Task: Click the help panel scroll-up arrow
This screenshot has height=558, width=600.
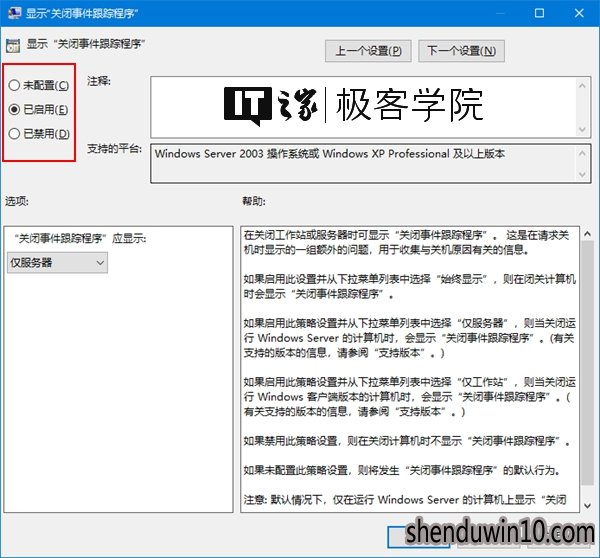Action: [x=587, y=233]
